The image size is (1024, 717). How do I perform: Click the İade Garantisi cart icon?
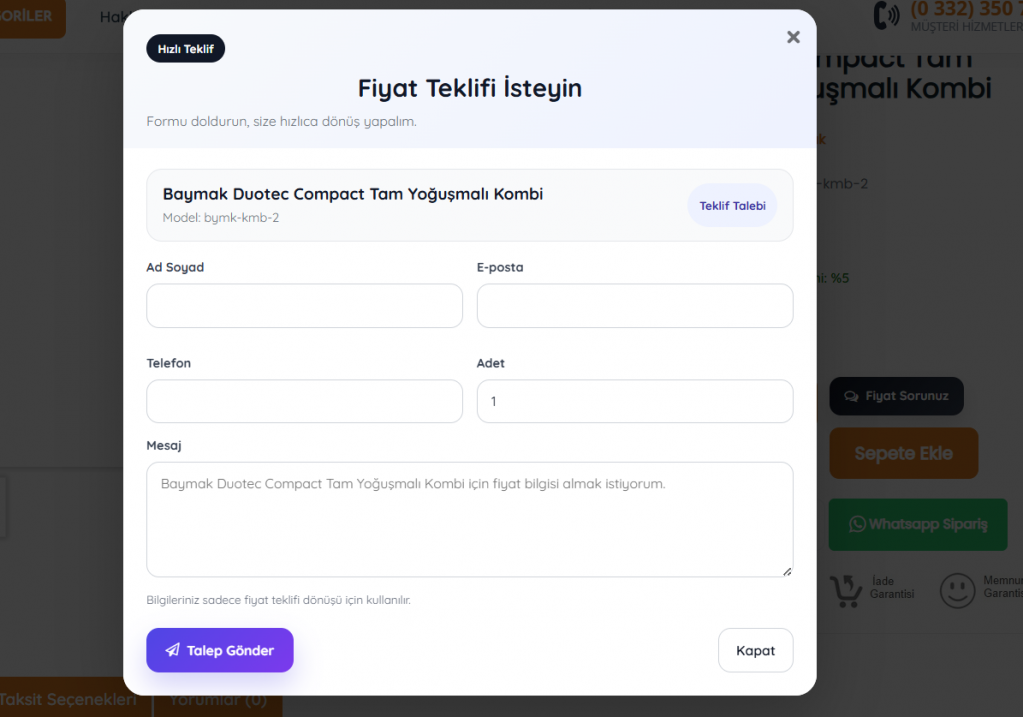point(845,589)
